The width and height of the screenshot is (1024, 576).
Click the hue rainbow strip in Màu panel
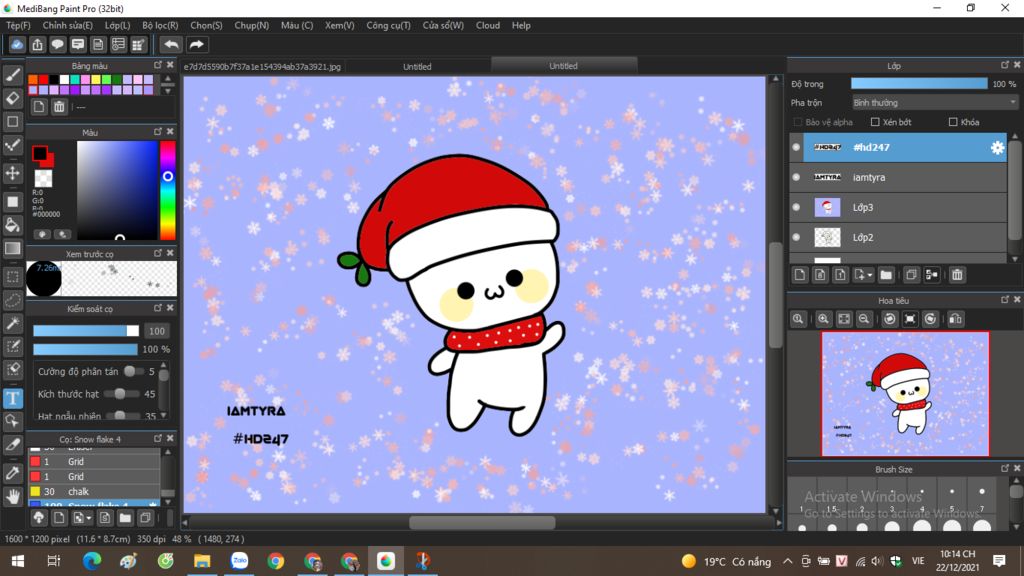[168, 190]
